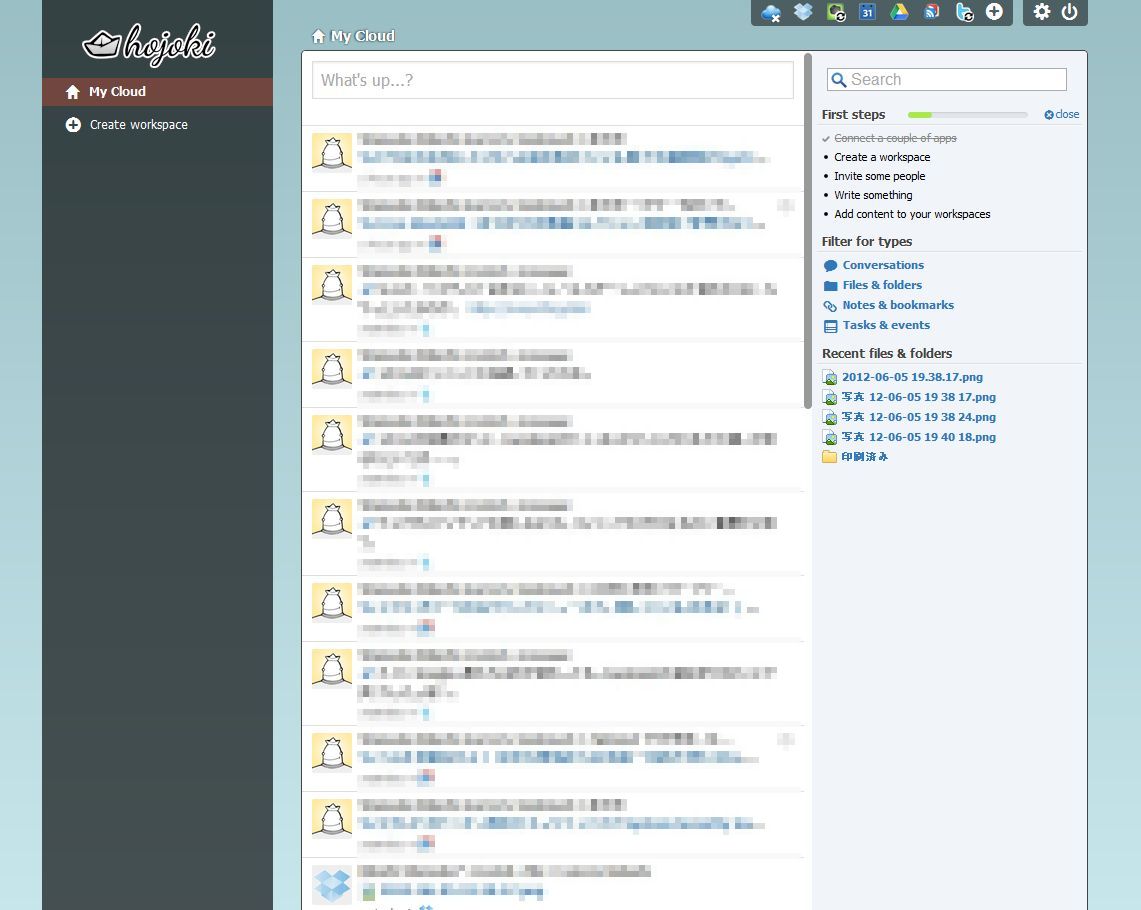Click the "Recent files & folders" heading
The height and width of the screenshot is (910, 1141).
point(887,354)
